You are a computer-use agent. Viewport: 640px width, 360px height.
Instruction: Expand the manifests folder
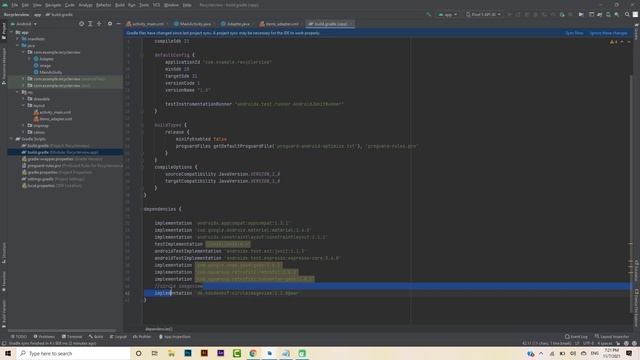pos(18,39)
